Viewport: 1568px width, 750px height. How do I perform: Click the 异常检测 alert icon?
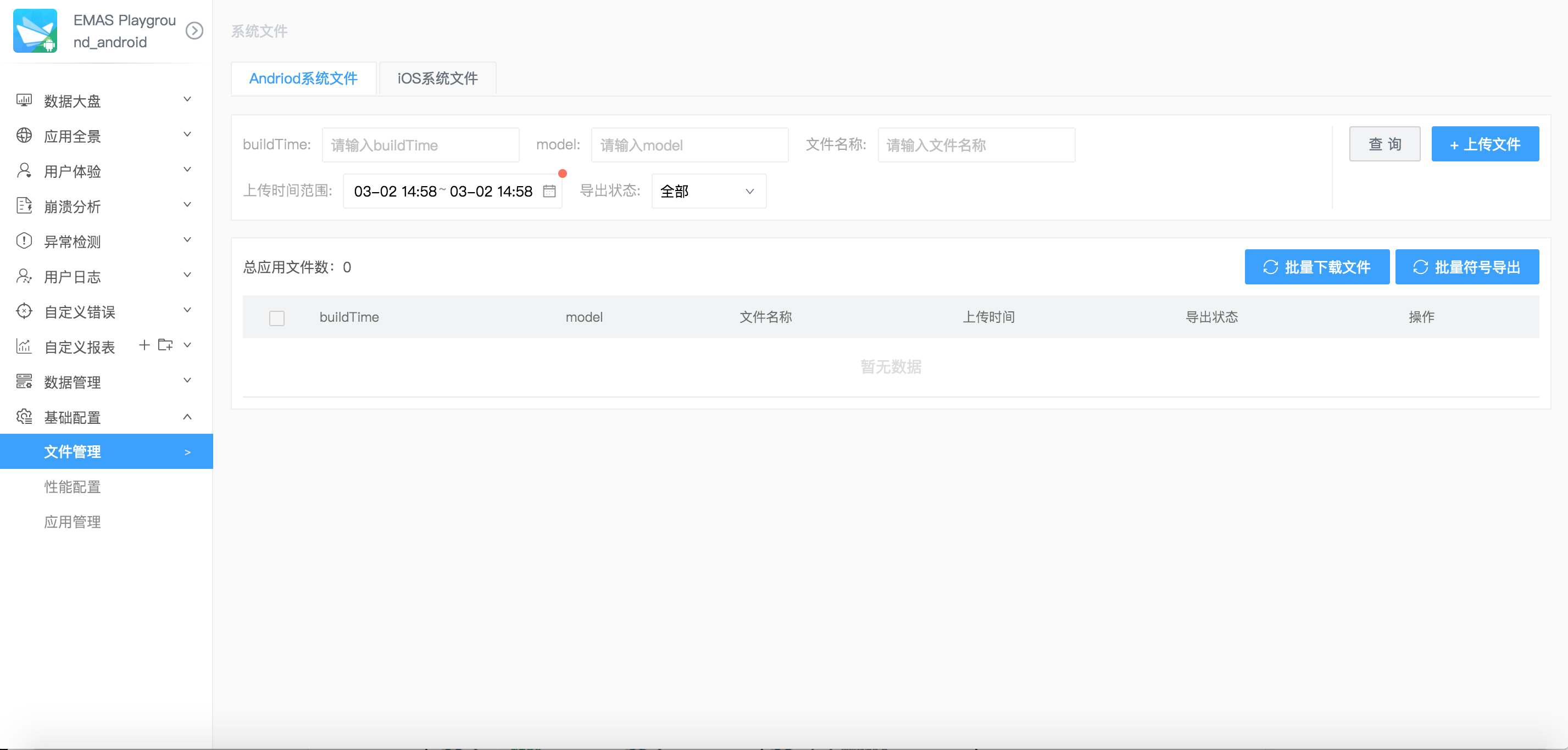24,241
